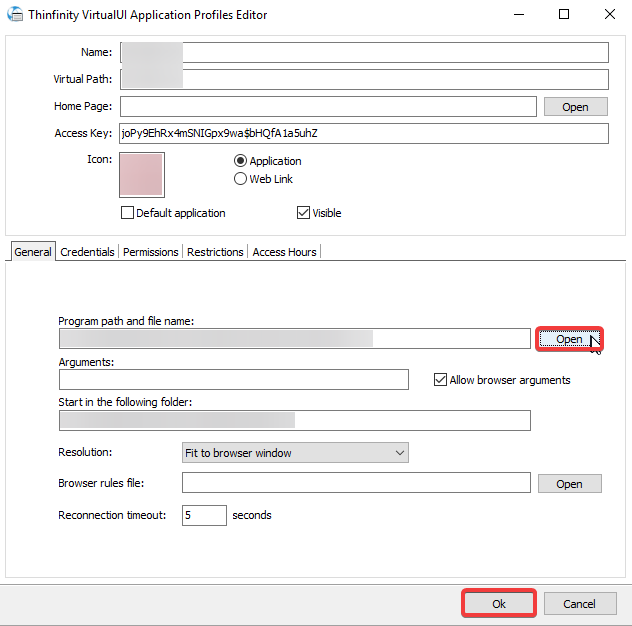Click the Program path and file name field
Image resolution: width=632 pixels, height=626 pixels.
coord(295,339)
